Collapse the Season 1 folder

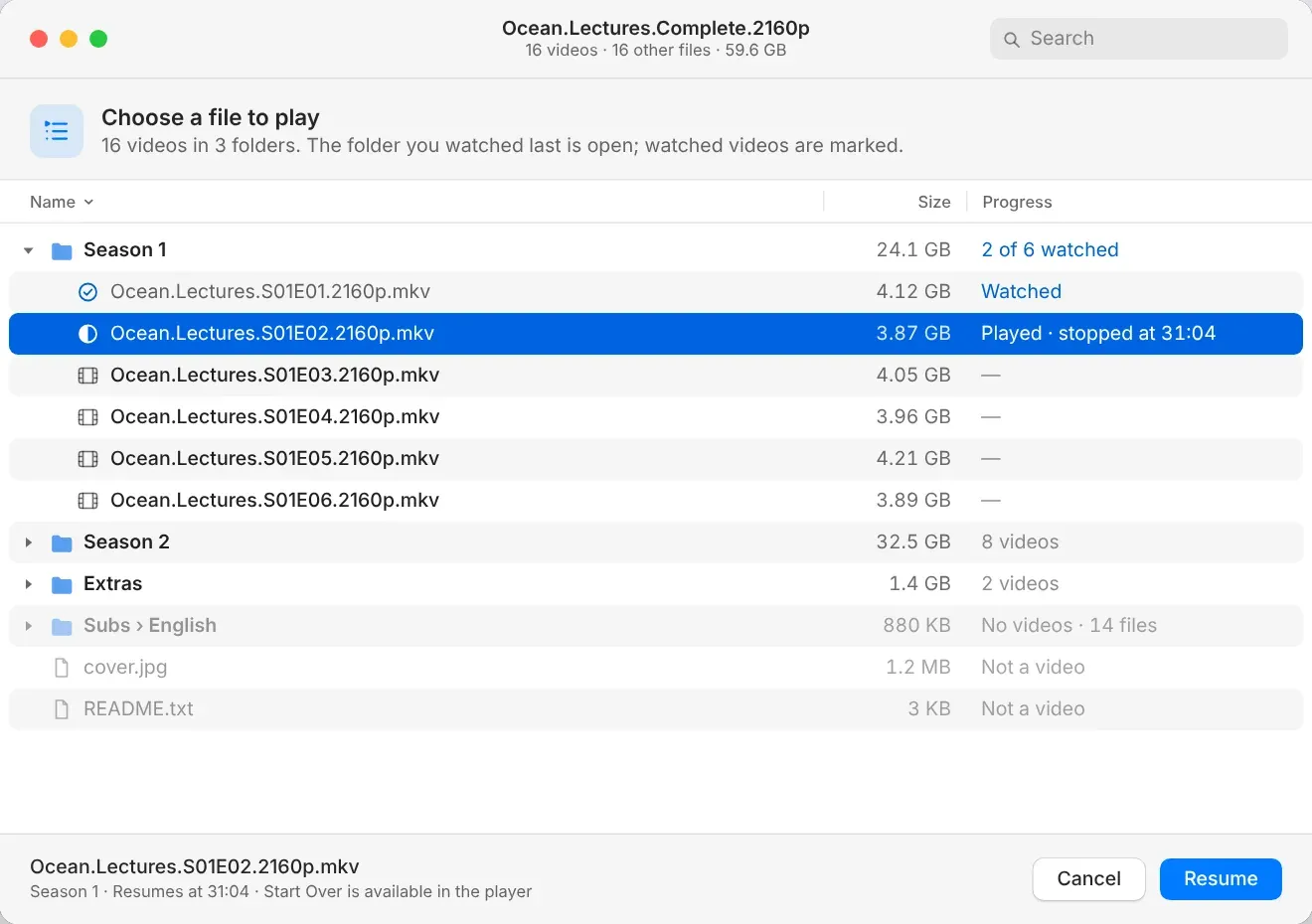point(29,250)
